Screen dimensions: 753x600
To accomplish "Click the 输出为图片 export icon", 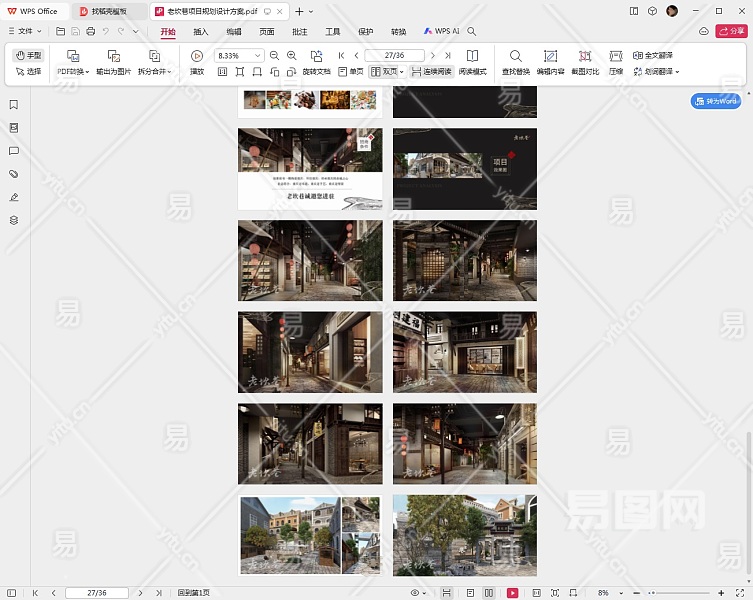I will 113,57.
